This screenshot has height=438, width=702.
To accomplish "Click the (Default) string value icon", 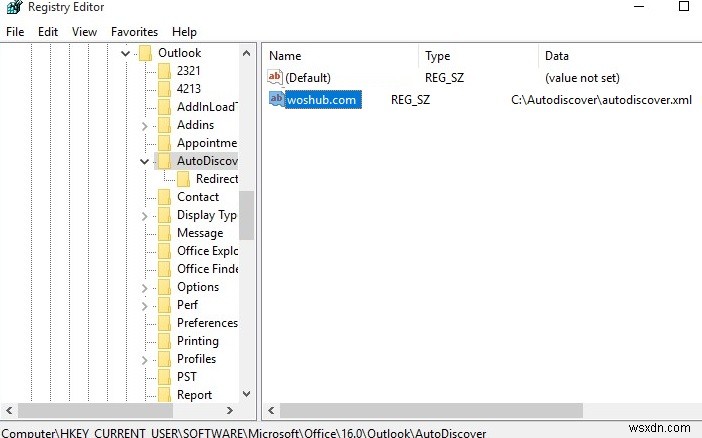I will [x=275, y=77].
